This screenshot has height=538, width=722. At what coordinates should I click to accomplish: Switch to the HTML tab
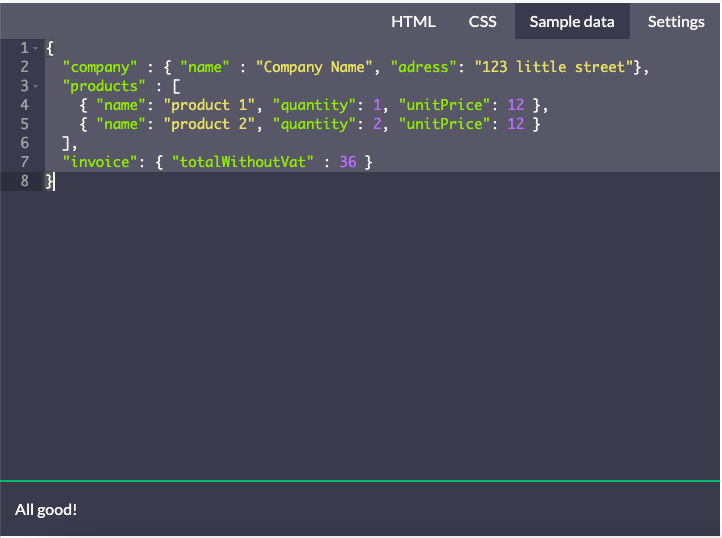413,22
